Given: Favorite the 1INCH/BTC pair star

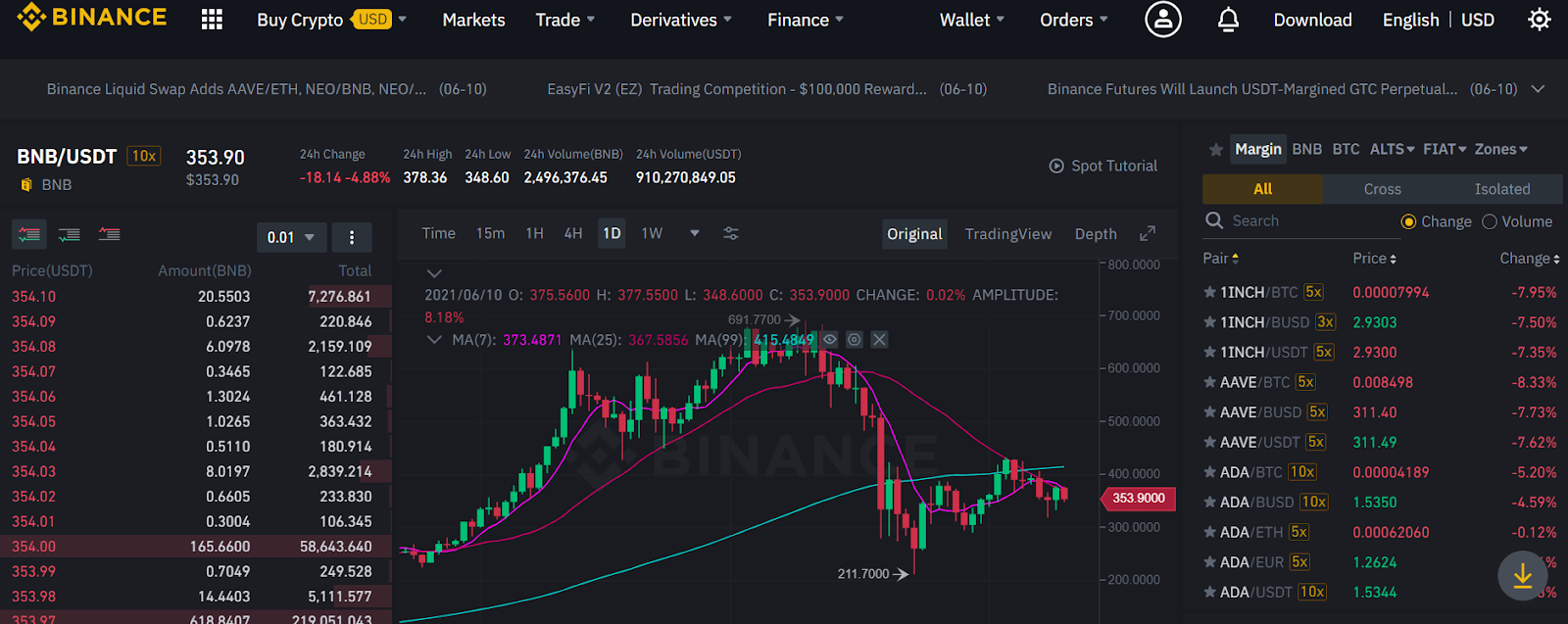Looking at the screenshot, I should pyautogui.click(x=1210, y=292).
